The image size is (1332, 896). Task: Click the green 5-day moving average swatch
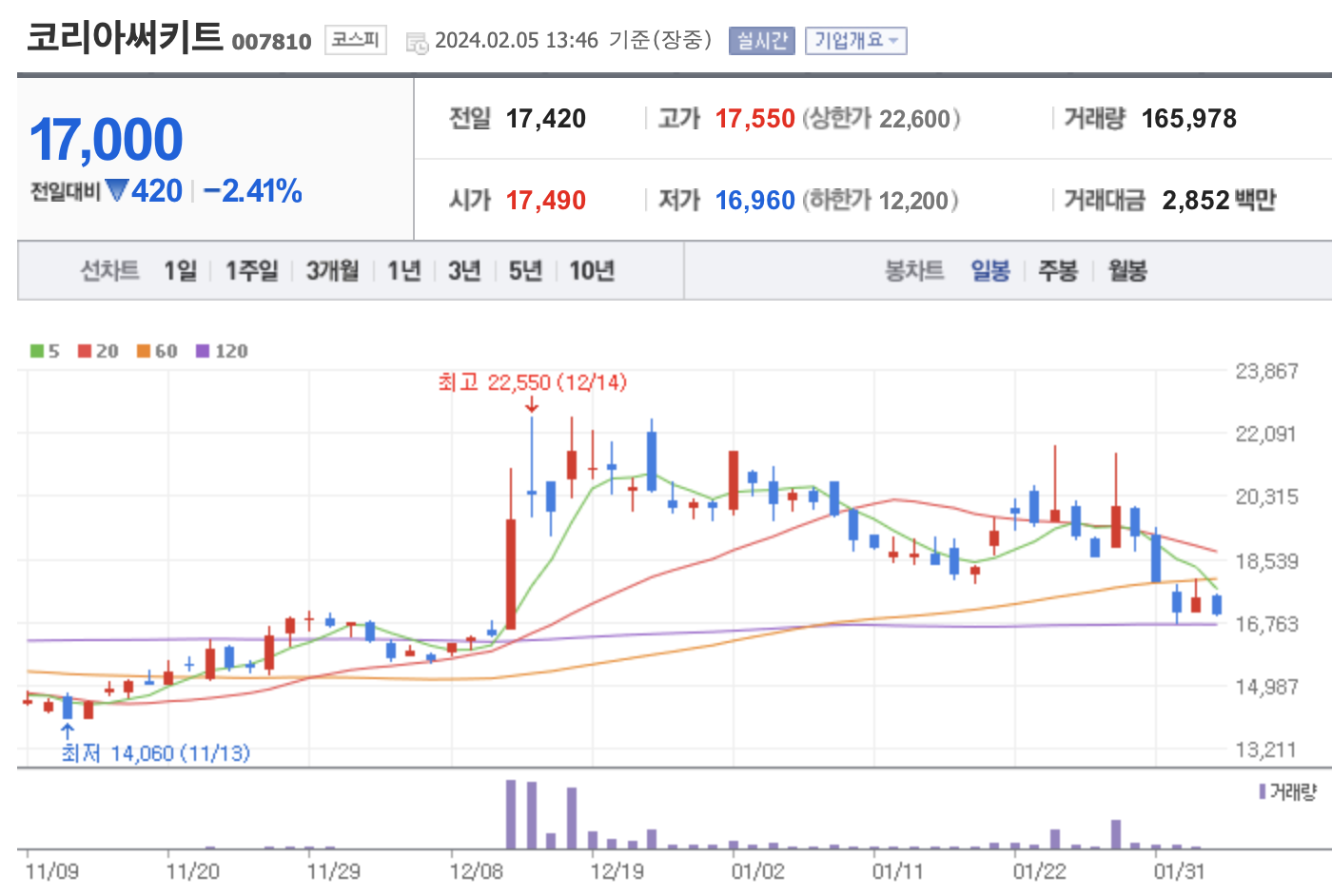coord(37,351)
